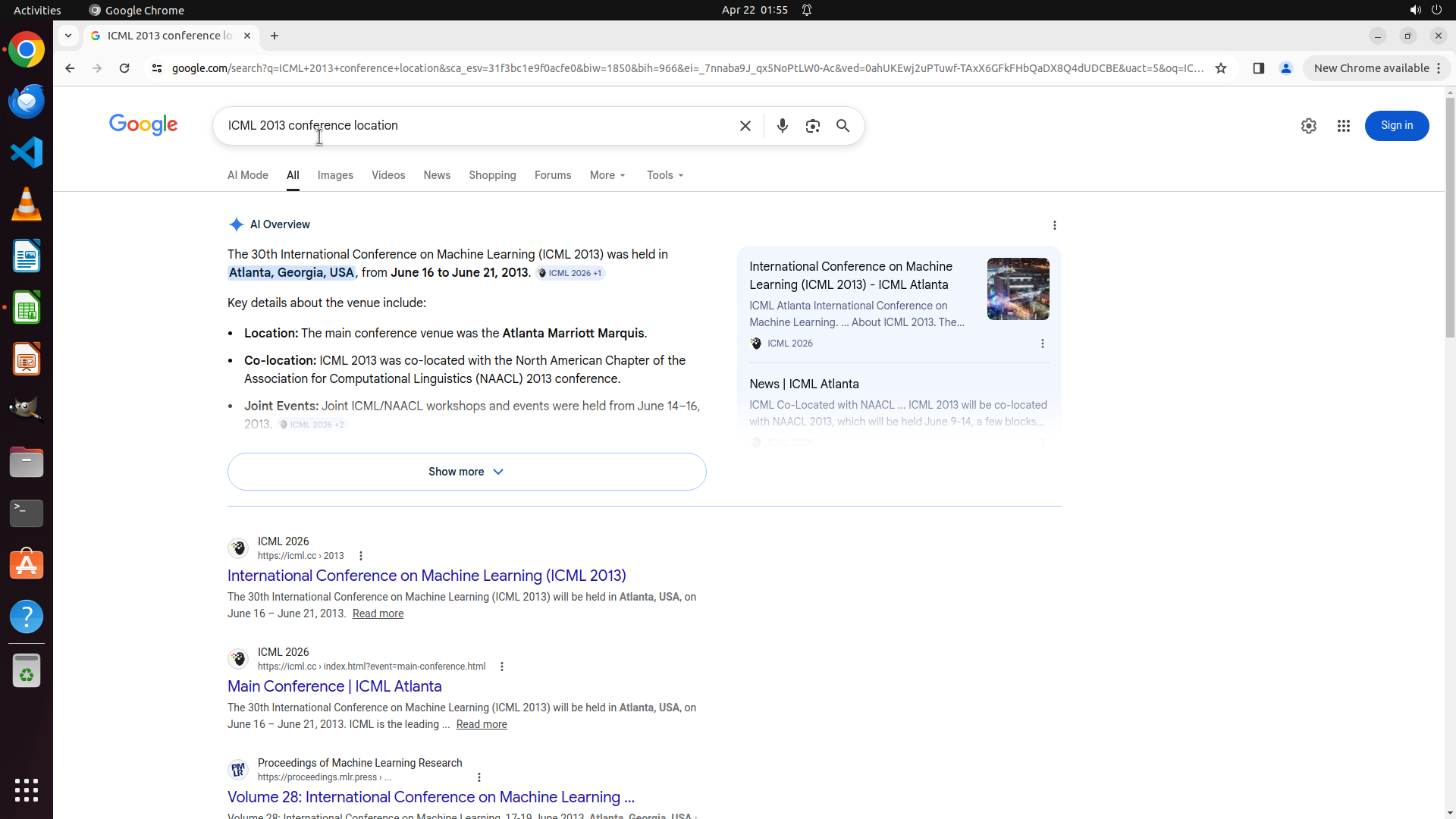Image resolution: width=1456 pixels, height=819 pixels.
Task: Expand the Tools dropdown
Action: [665, 175]
